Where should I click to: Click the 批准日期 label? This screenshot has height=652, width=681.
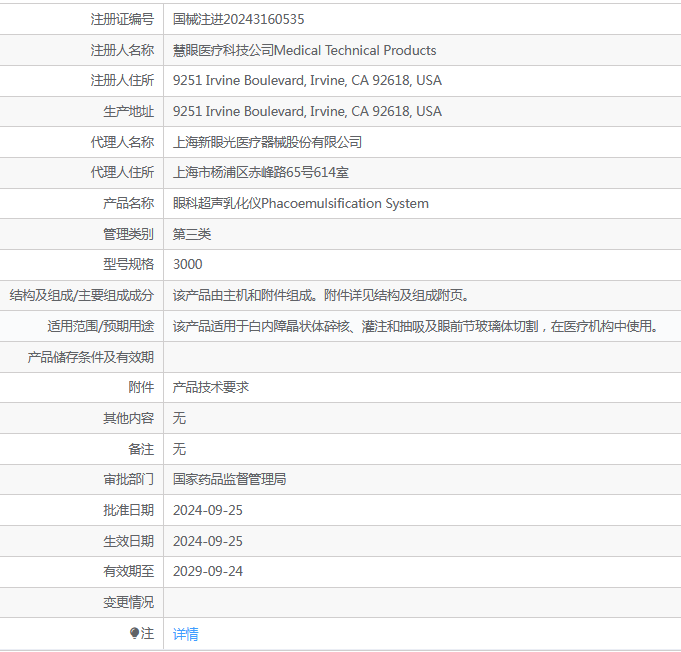pos(129,510)
